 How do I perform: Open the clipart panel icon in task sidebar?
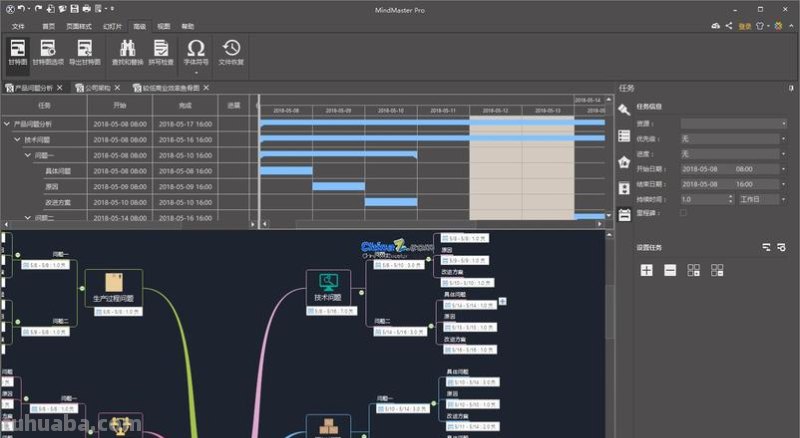click(x=624, y=188)
